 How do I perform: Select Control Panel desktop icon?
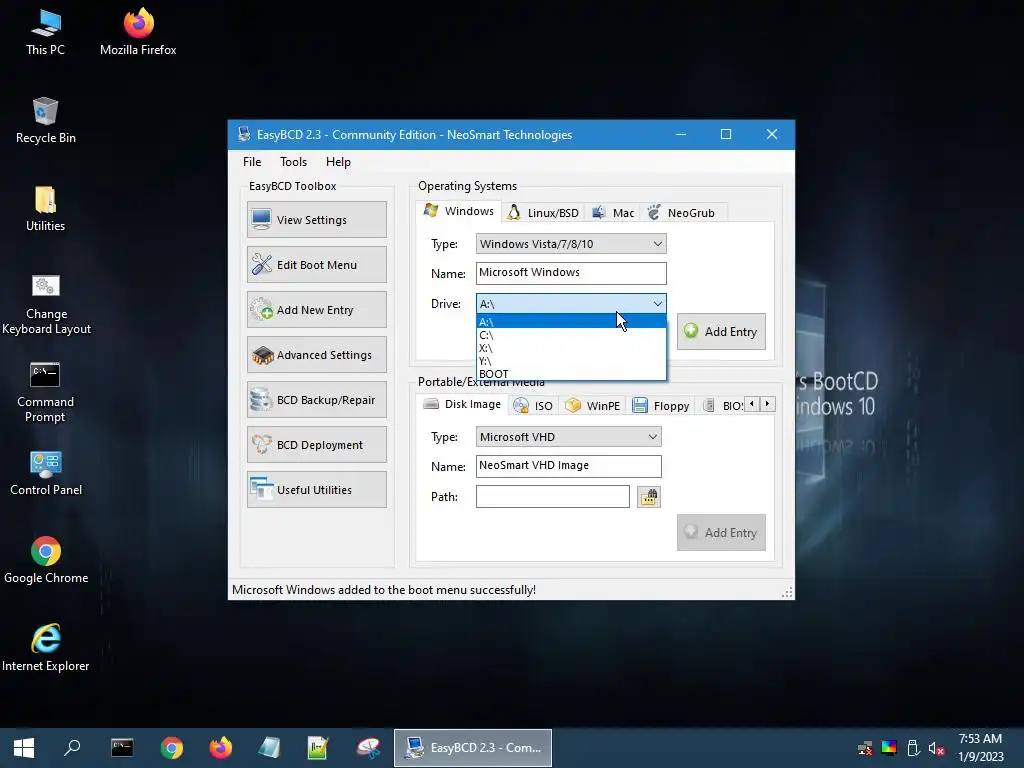tap(46, 473)
